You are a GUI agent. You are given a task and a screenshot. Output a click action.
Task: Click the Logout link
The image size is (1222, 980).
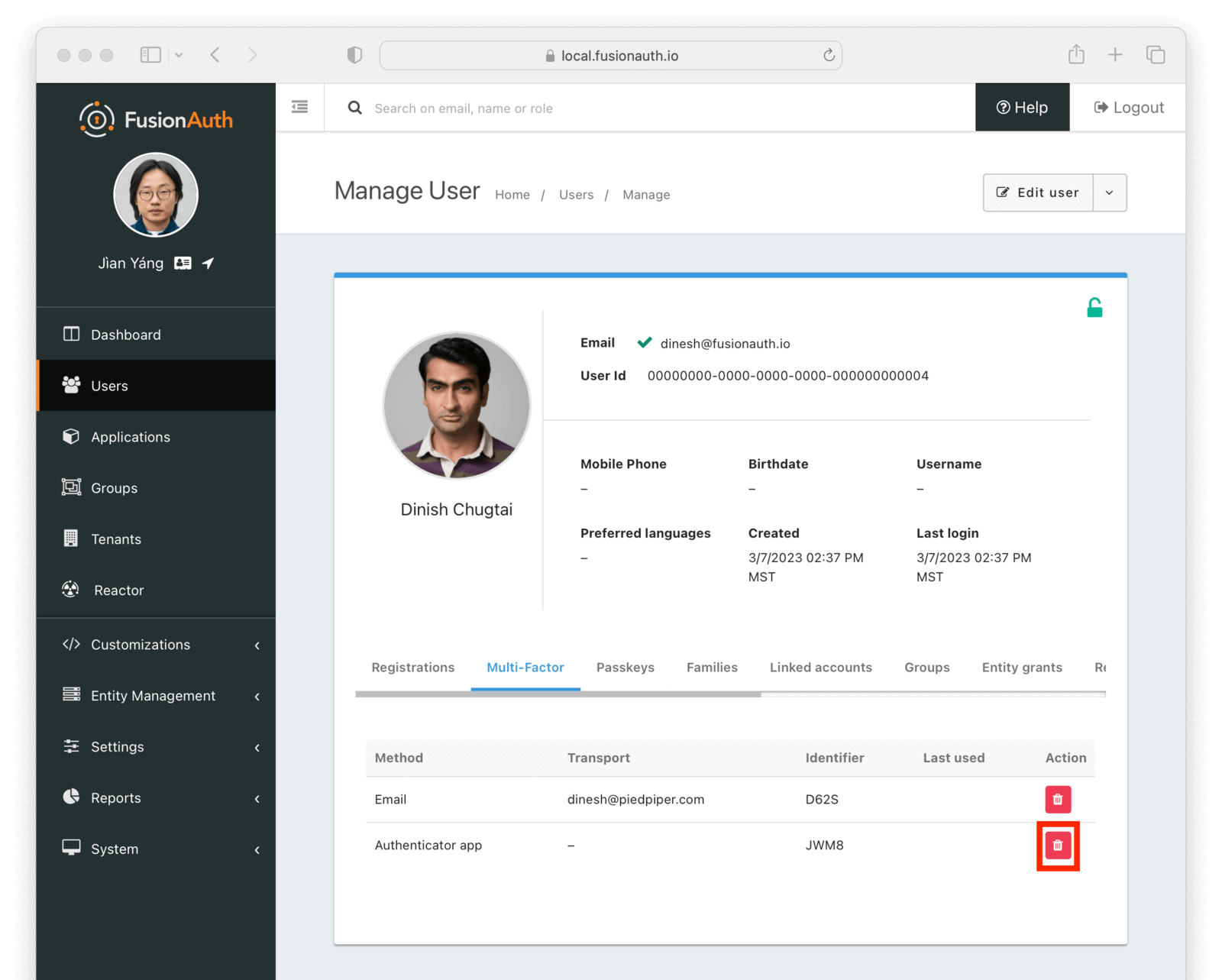tap(1128, 107)
